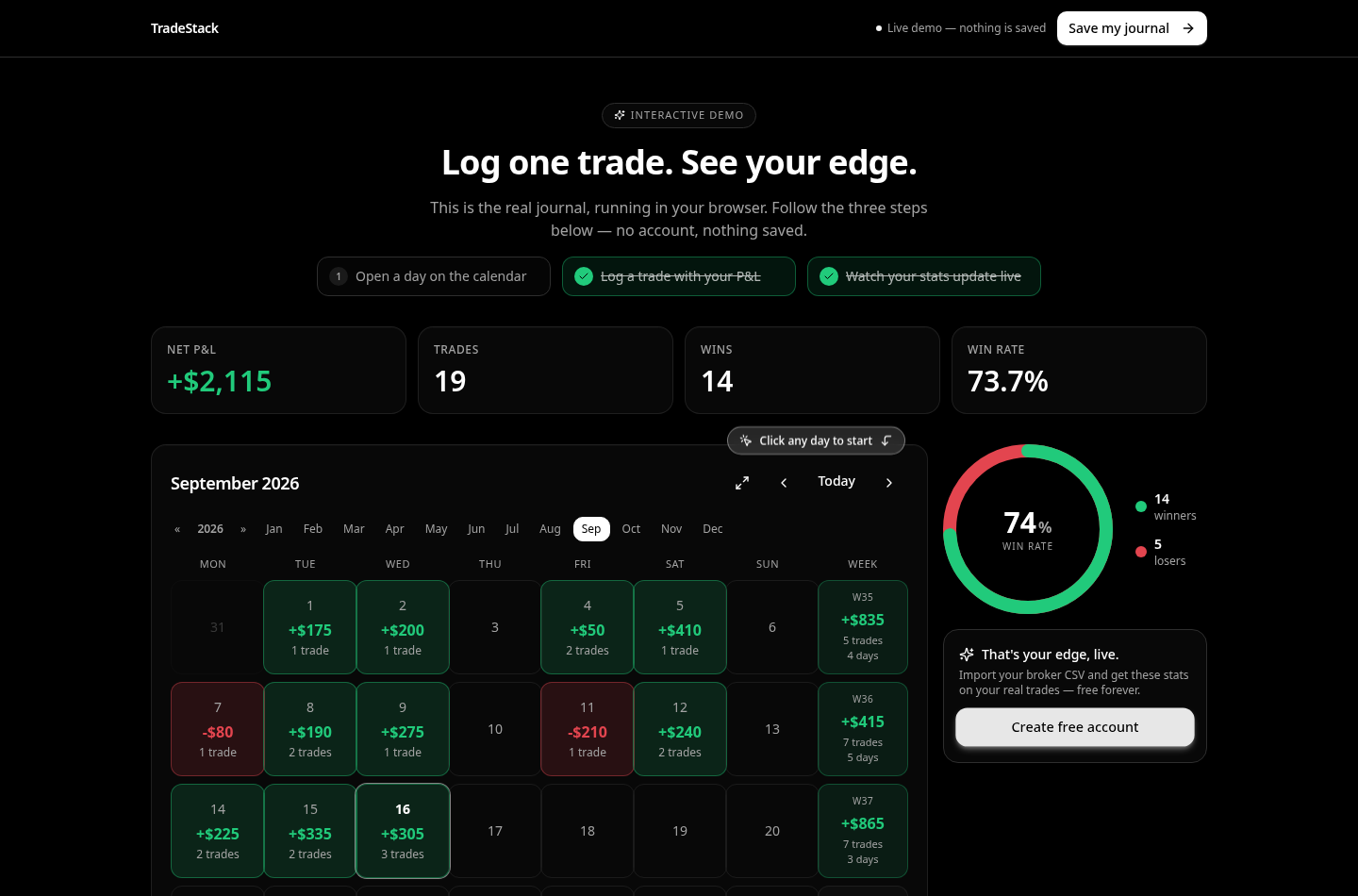Open empty day 19 on calendar

(680, 831)
